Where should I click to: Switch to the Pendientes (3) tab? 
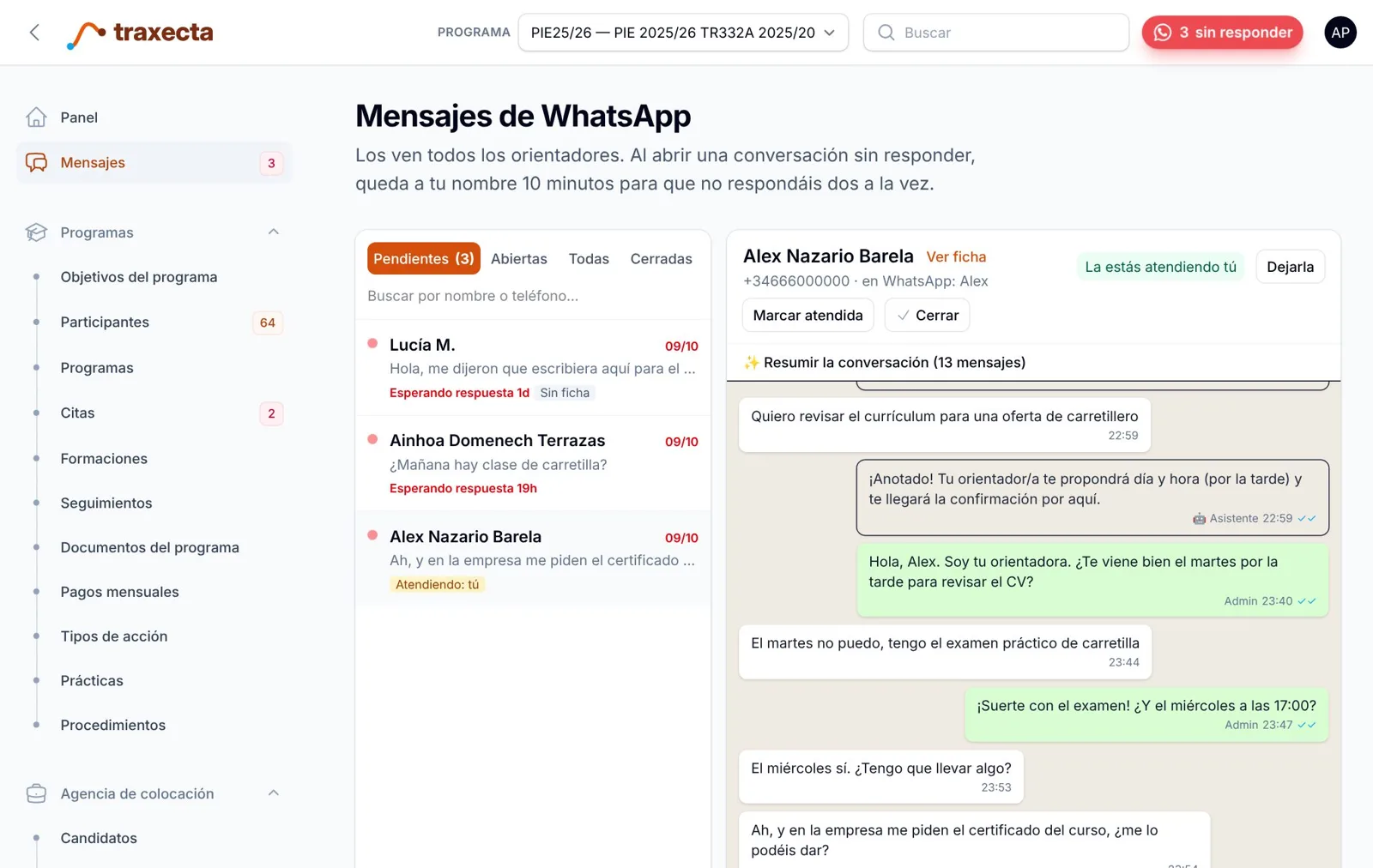click(424, 259)
